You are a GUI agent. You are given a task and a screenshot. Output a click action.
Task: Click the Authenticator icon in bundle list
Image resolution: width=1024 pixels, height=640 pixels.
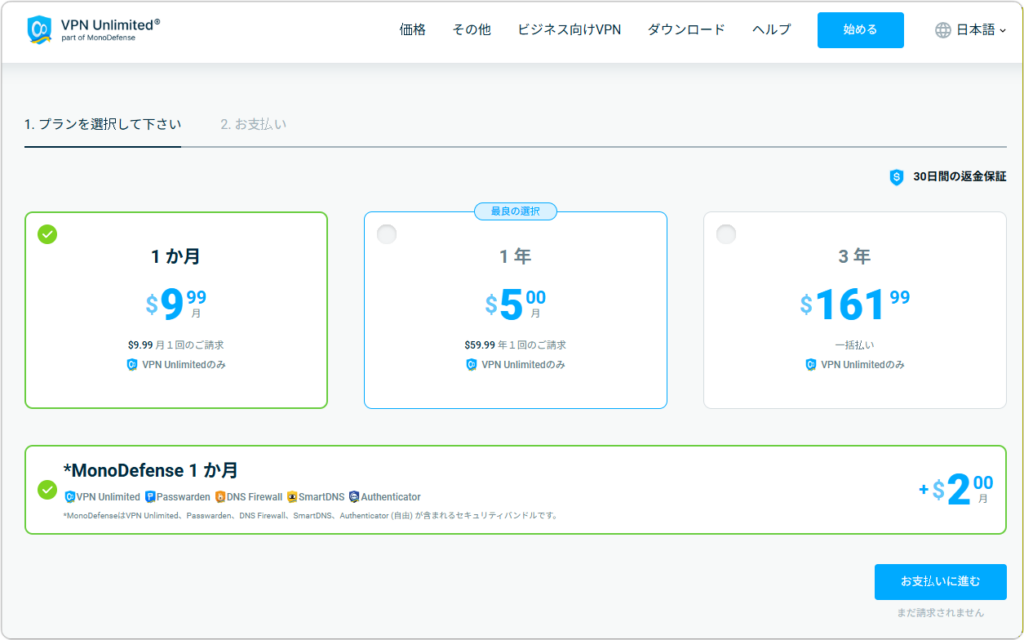point(354,497)
